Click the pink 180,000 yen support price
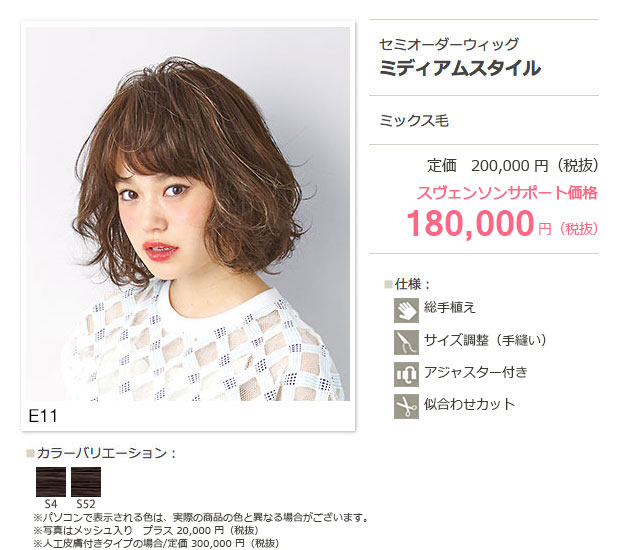Image resolution: width=618 pixels, height=550 pixels. click(502, 224)
